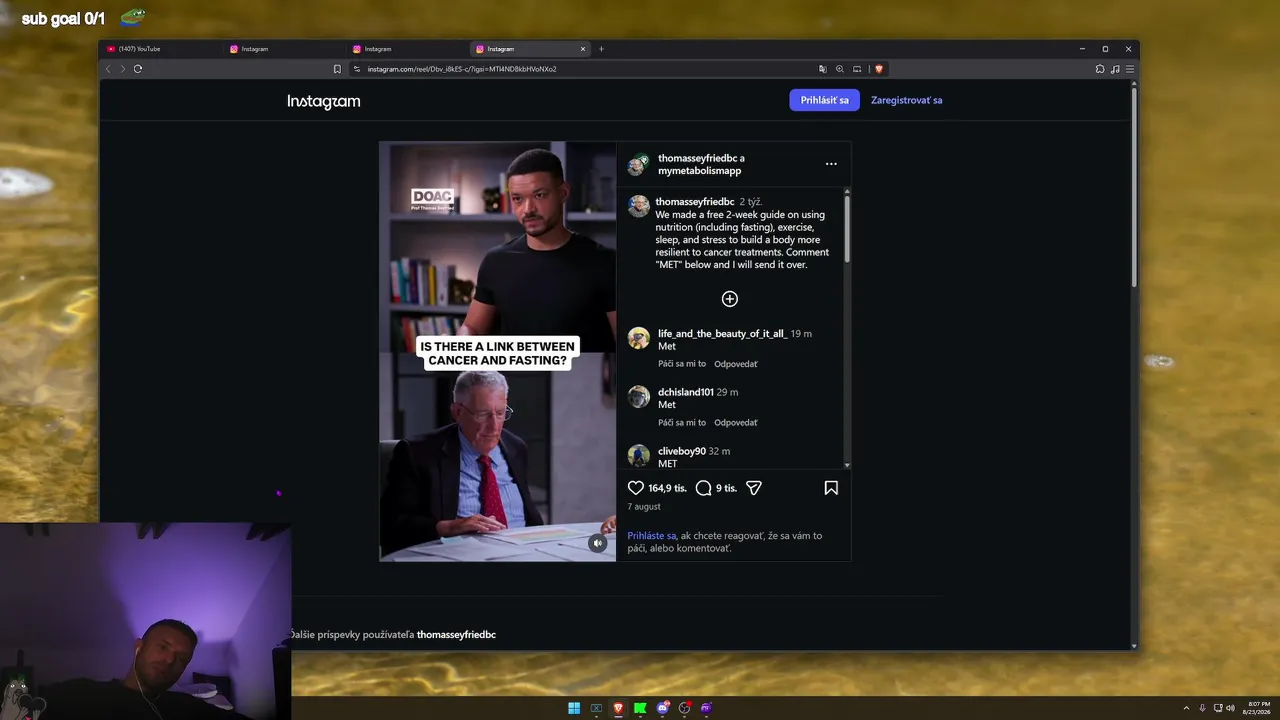Switch to the first Instagram tab

[285, 49]
